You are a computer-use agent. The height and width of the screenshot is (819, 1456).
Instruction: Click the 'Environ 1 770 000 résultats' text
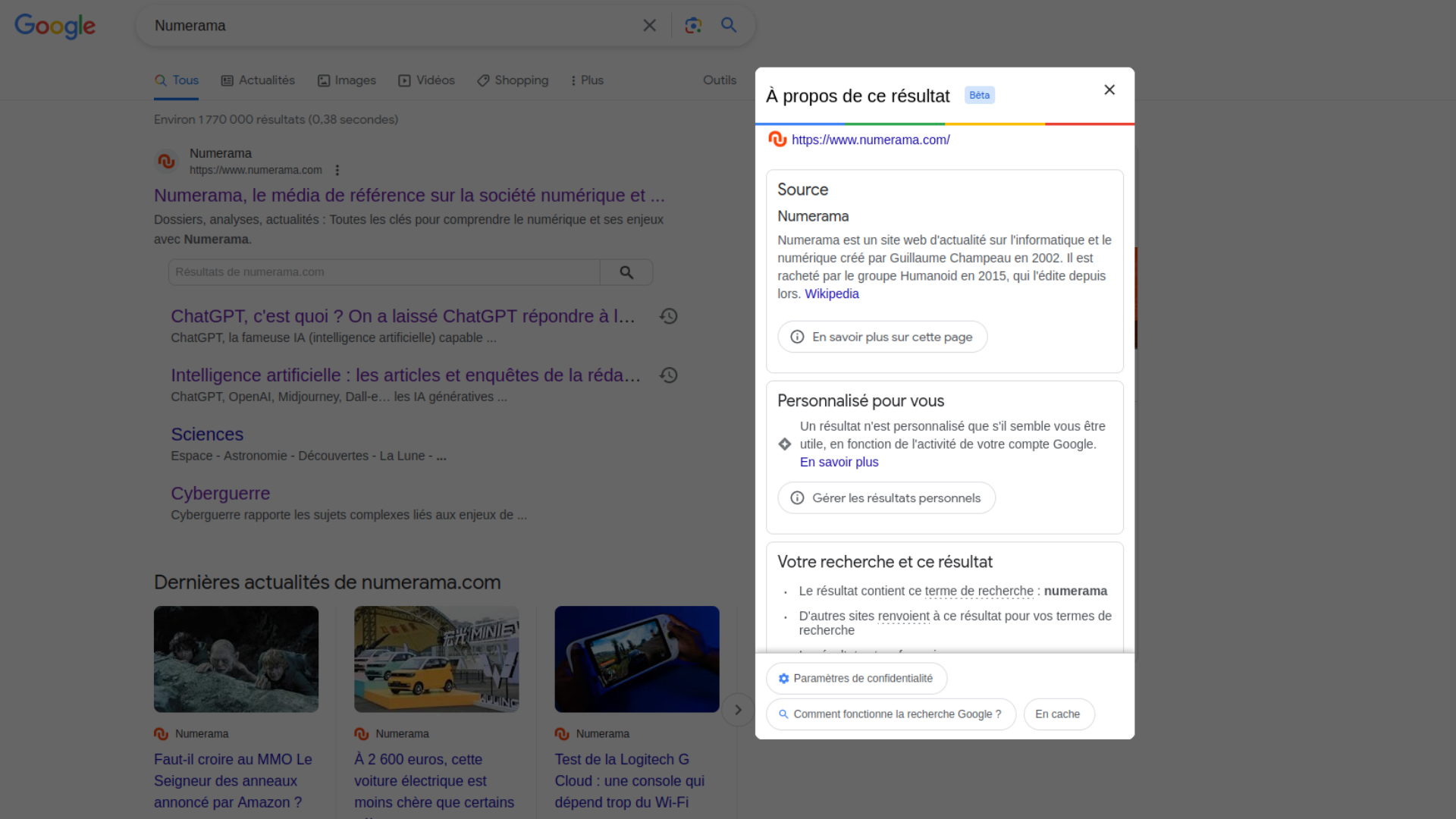(x=276, y=120)
